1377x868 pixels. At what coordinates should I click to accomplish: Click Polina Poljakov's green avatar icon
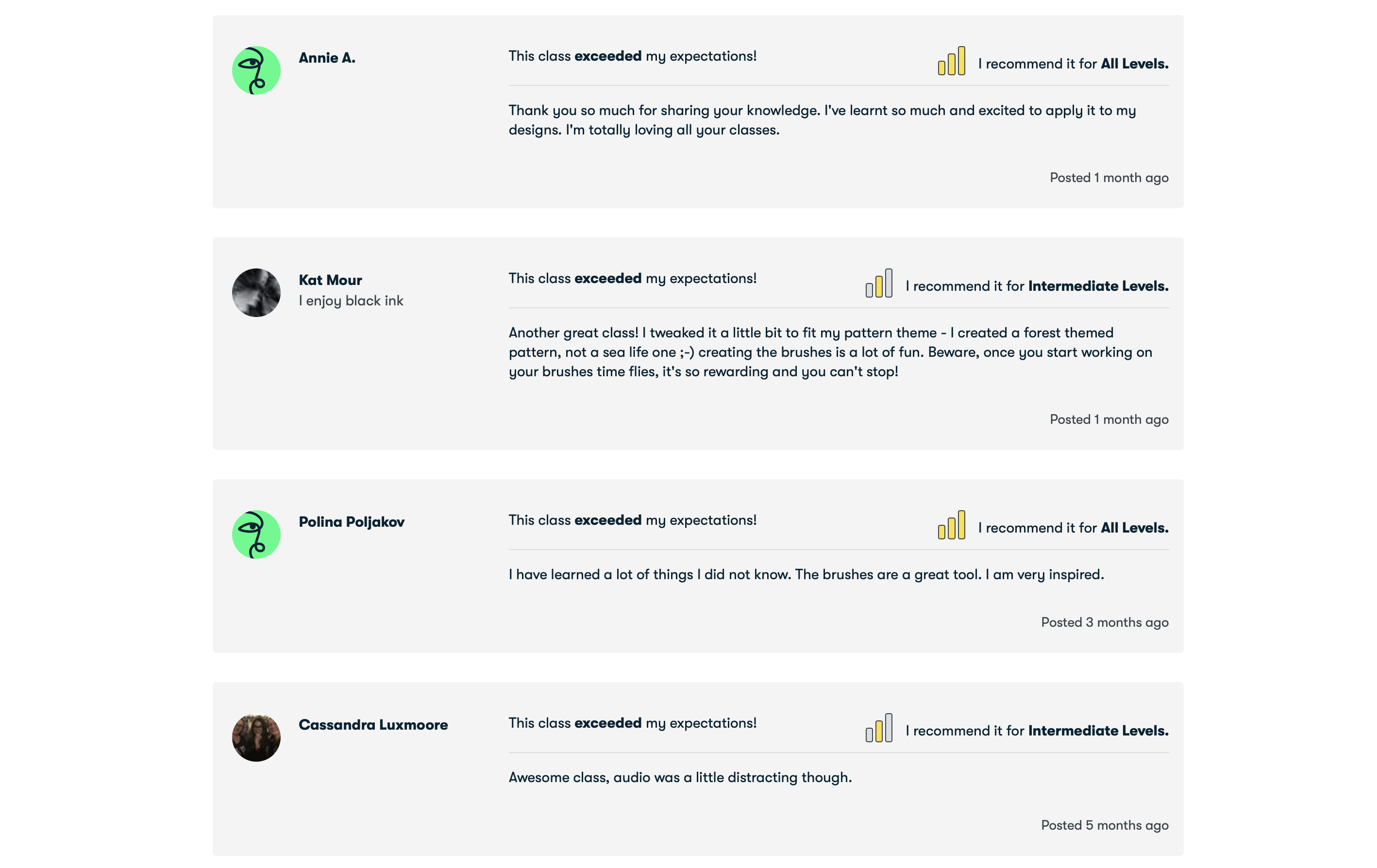[256, 534]
